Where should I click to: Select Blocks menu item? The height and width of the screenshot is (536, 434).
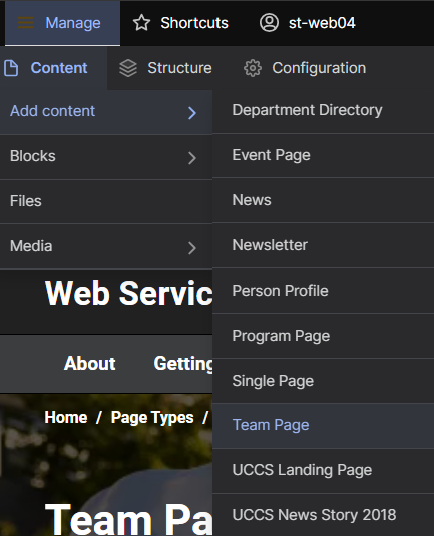[106, 157]
